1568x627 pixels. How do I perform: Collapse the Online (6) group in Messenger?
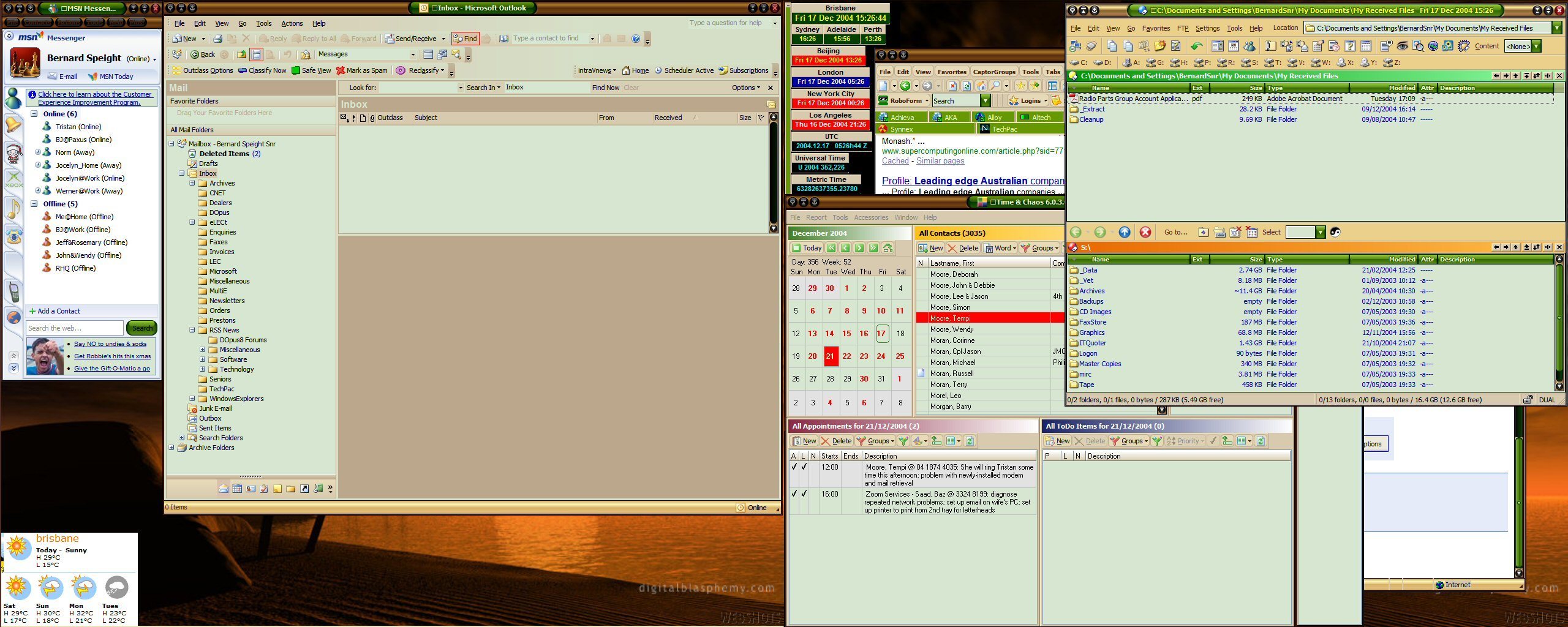tap(34, 114)
